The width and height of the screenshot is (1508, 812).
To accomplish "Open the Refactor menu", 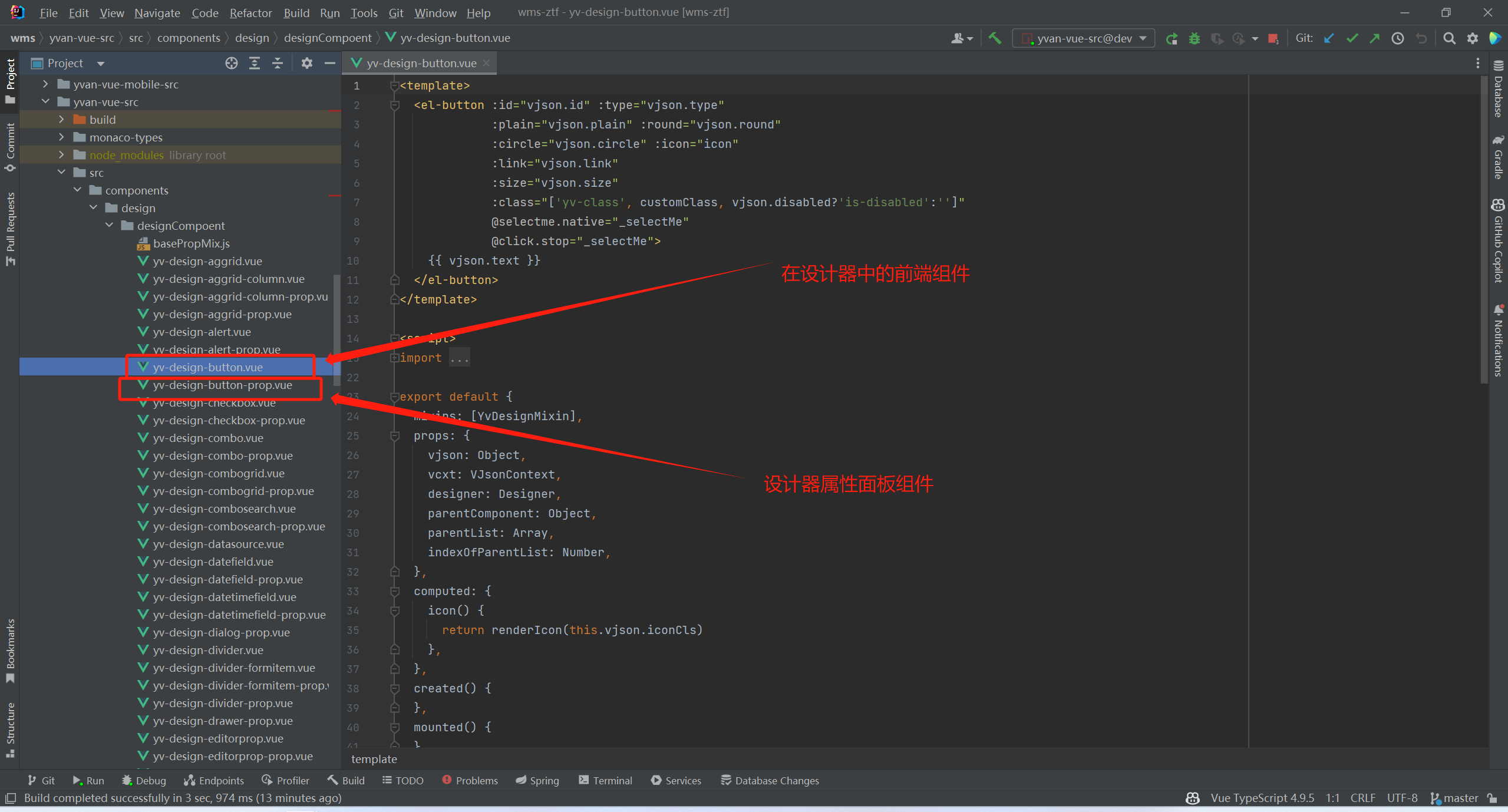I will [250, 13].
